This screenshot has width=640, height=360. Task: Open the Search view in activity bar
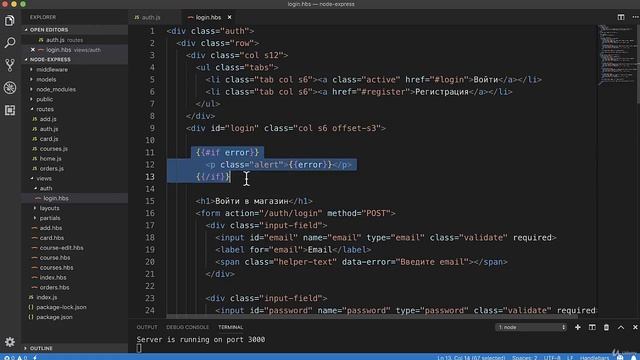coord(10,42)
